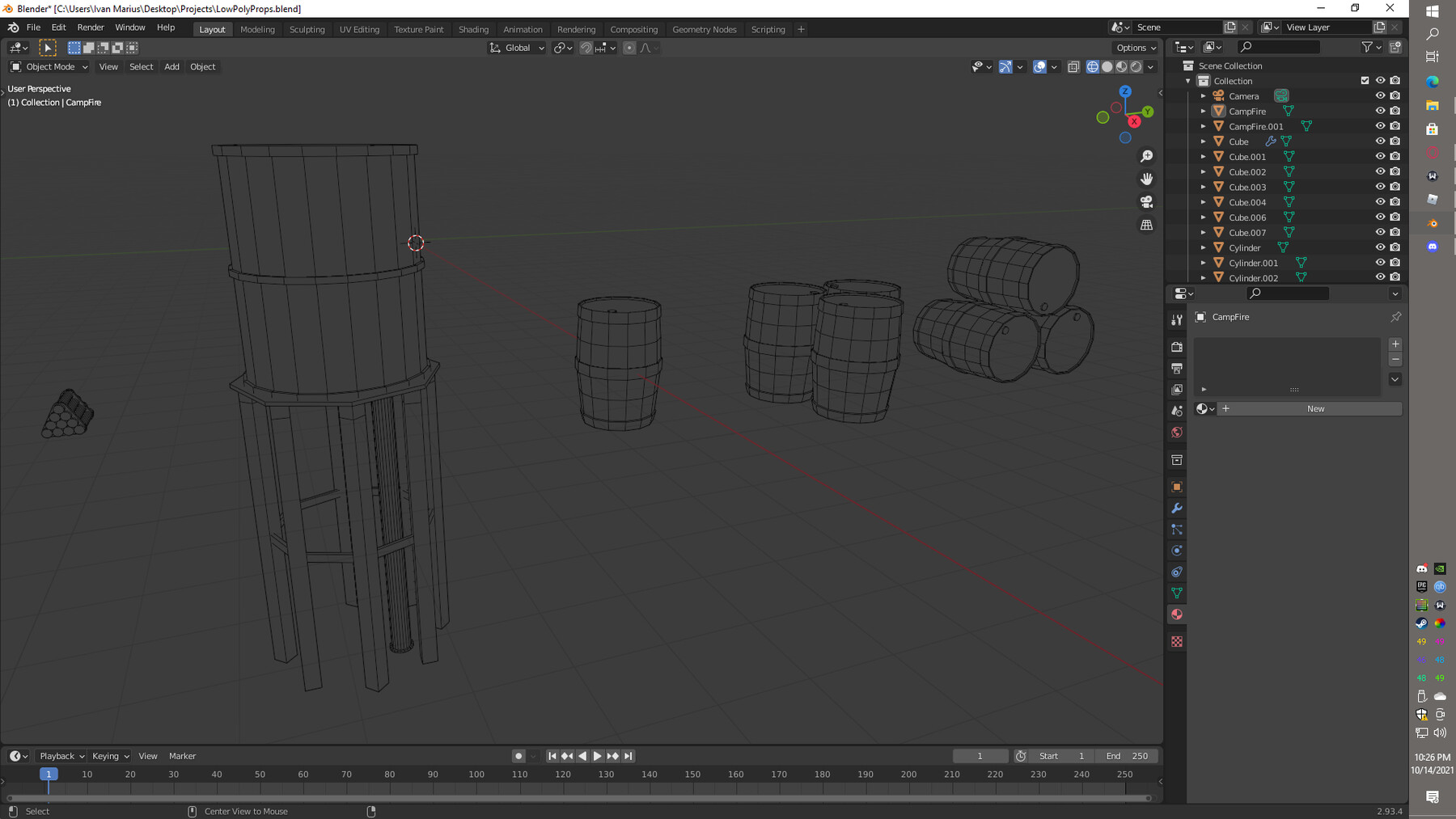The image size is (1456, 819).
Task: Open the Object Mode dropdown
Action: [48, 66]
